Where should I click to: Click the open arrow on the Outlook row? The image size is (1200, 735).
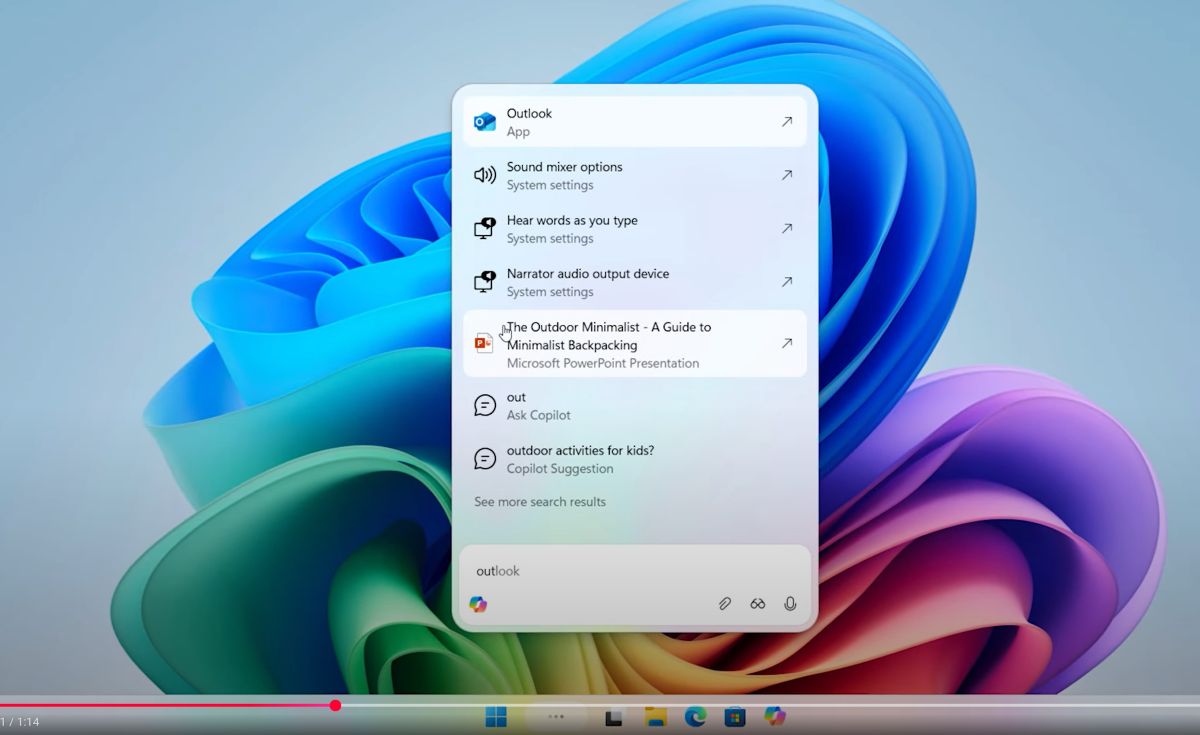[787, 122]
